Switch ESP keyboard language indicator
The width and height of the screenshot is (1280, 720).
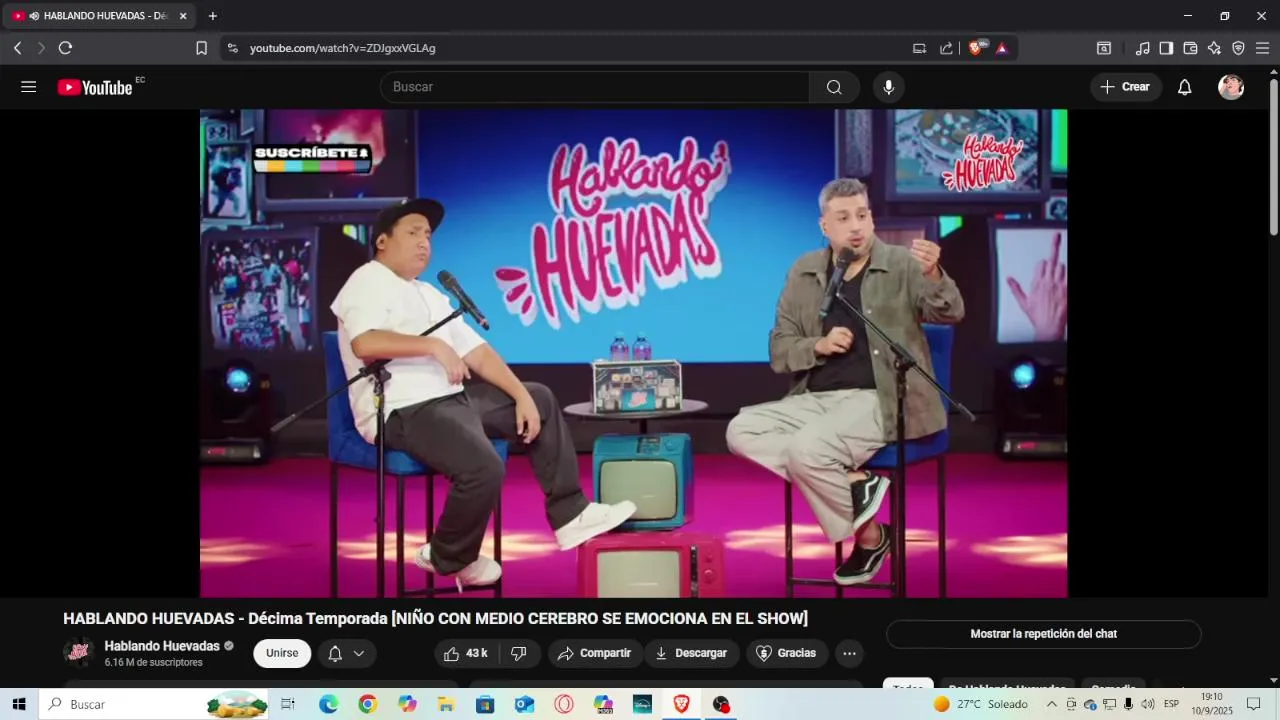tap(1171, 704)
